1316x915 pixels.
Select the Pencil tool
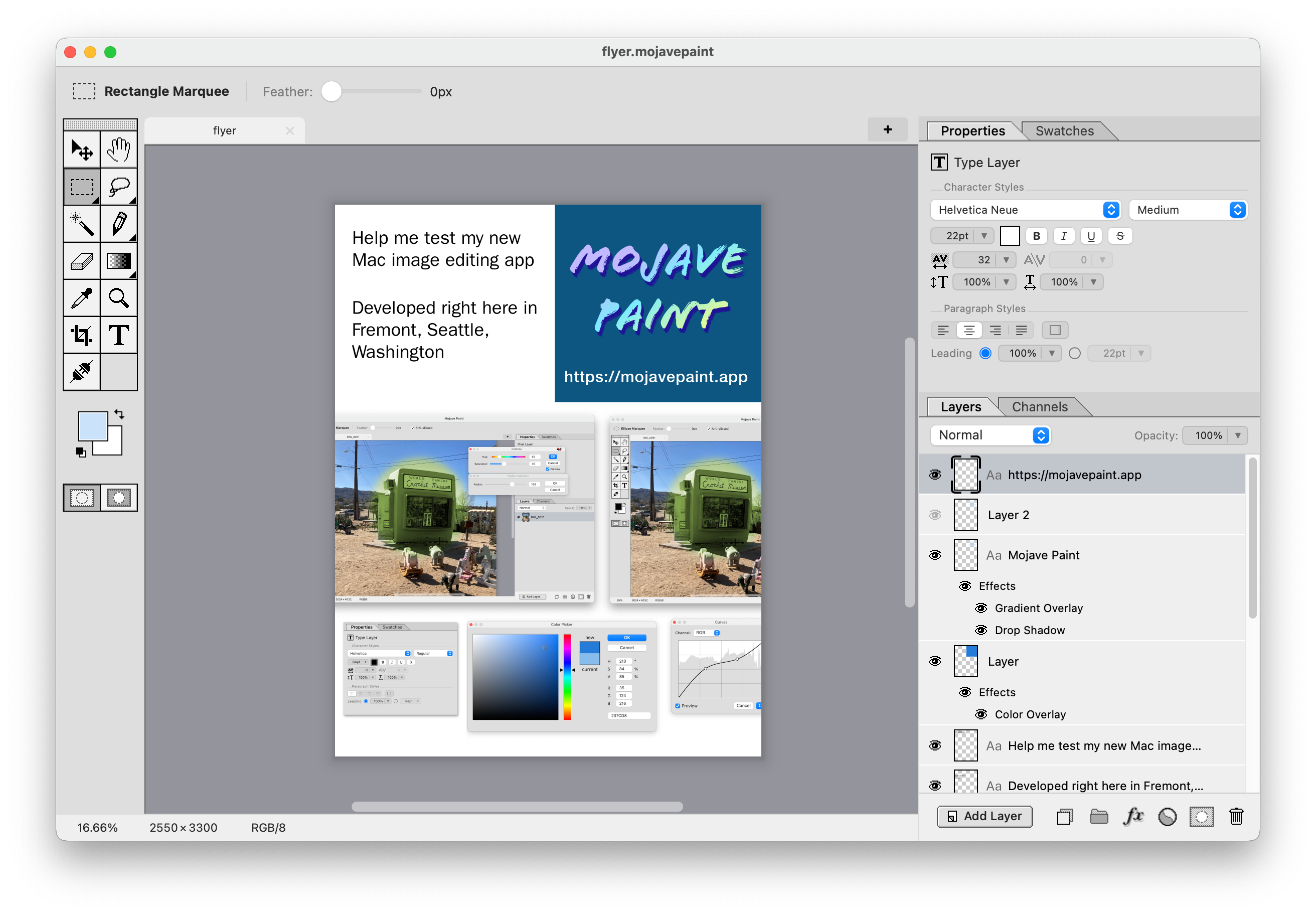(x=119, y=224)
